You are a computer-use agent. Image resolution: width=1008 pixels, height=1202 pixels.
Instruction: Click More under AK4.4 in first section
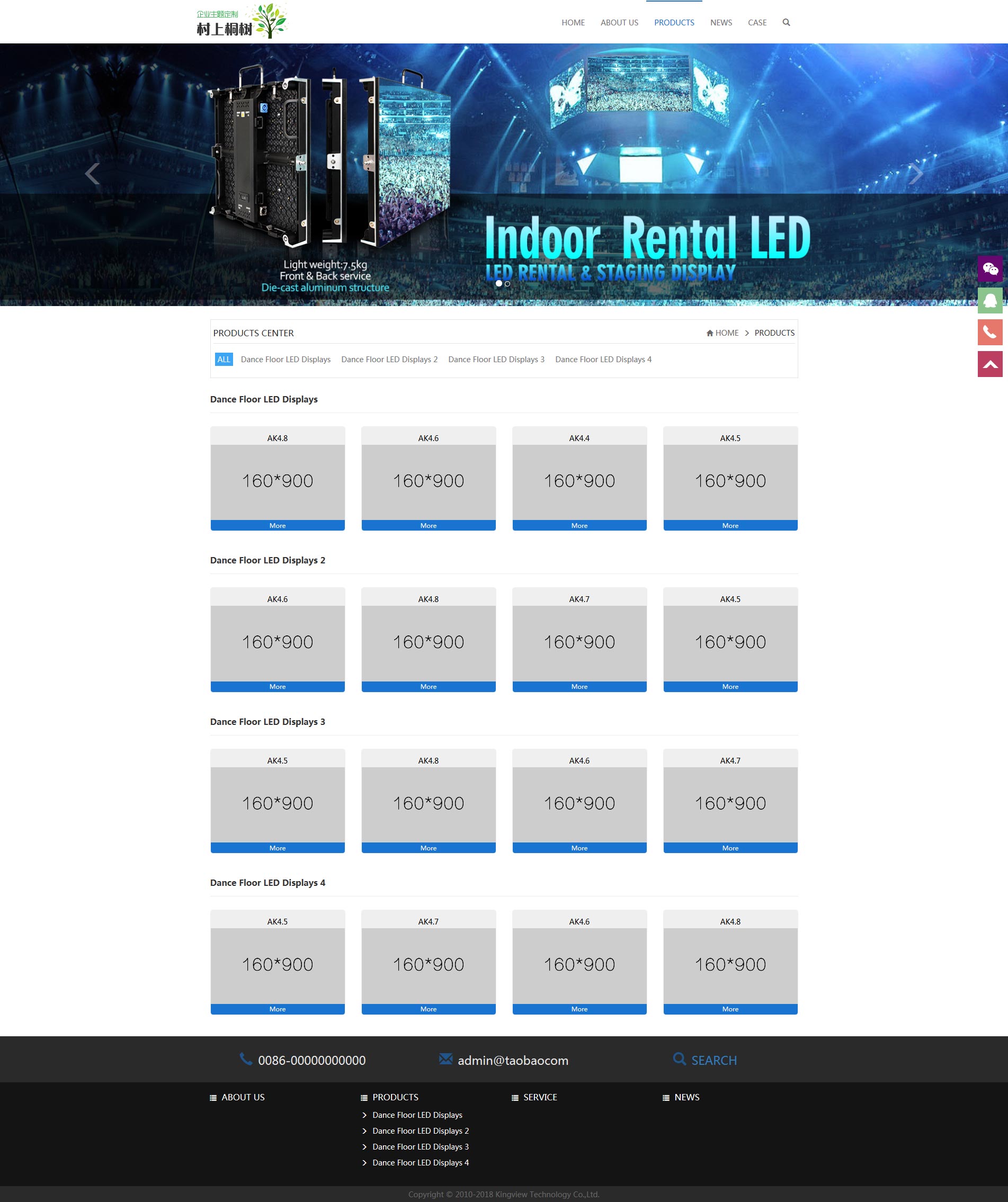579,525
